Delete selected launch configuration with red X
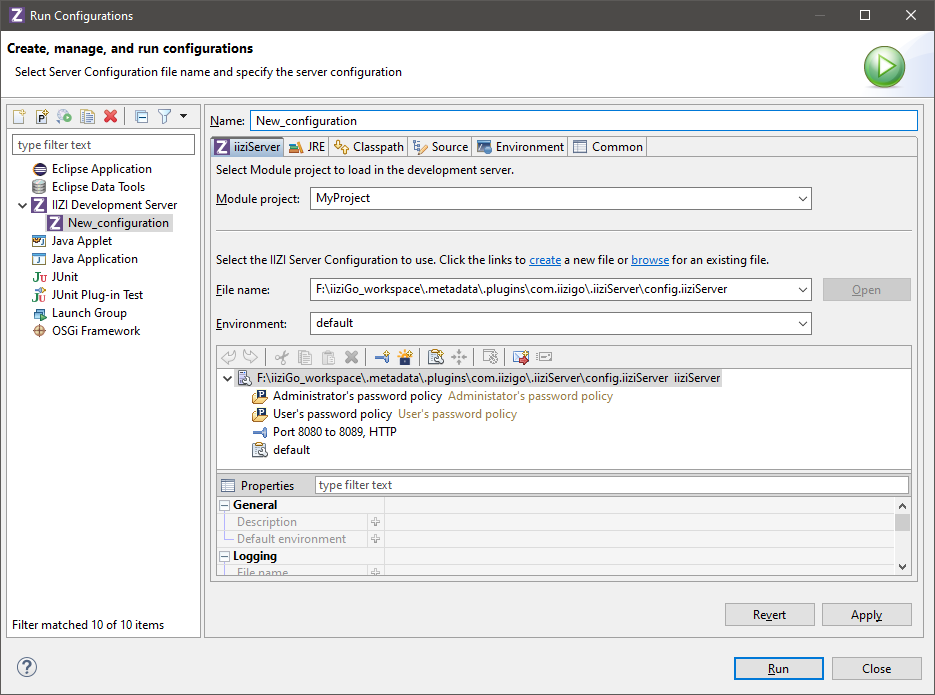This screenshot has width=935, height=695. 111,116
